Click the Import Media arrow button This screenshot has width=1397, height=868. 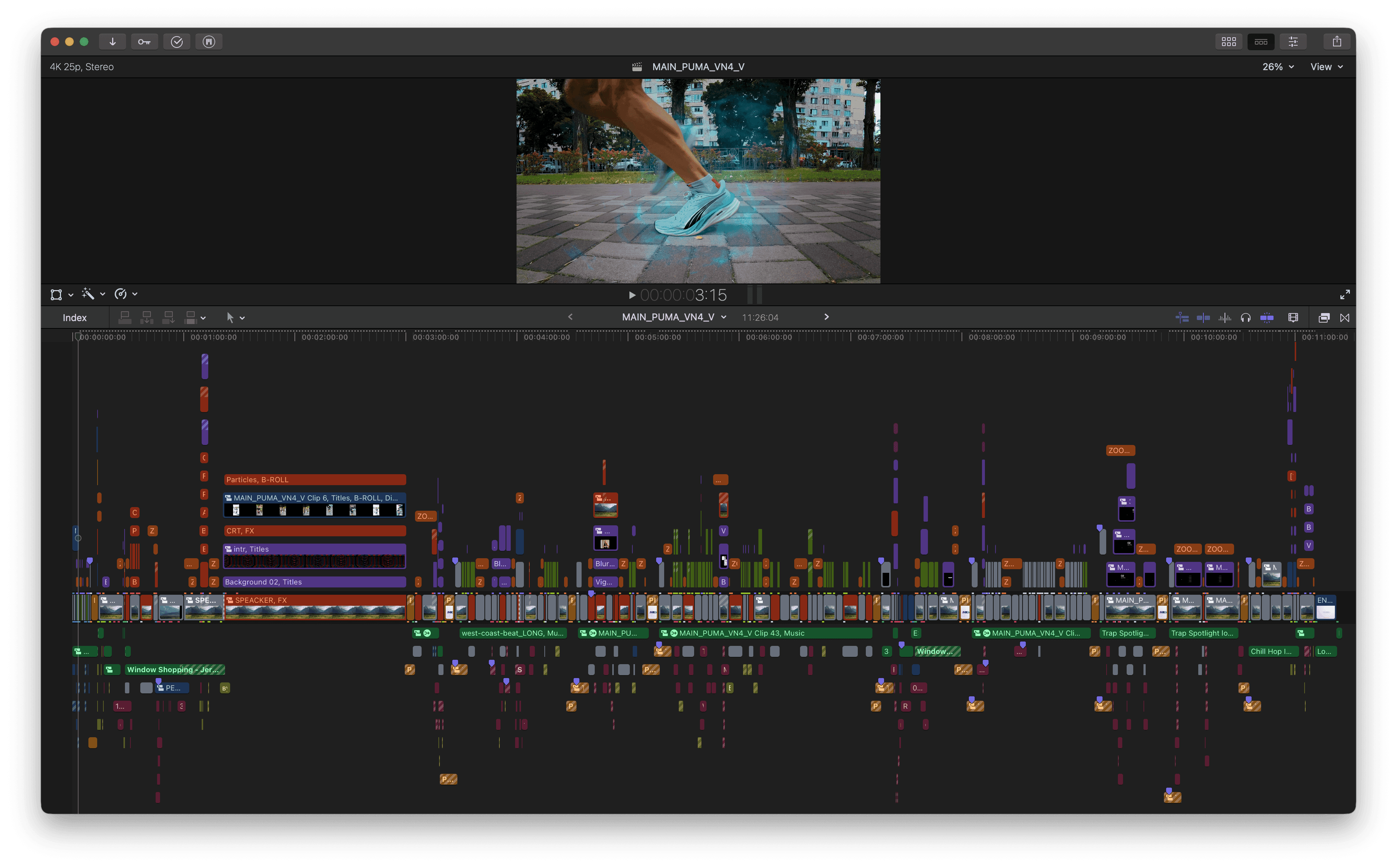pyautogui.click(x=113, y=41)
